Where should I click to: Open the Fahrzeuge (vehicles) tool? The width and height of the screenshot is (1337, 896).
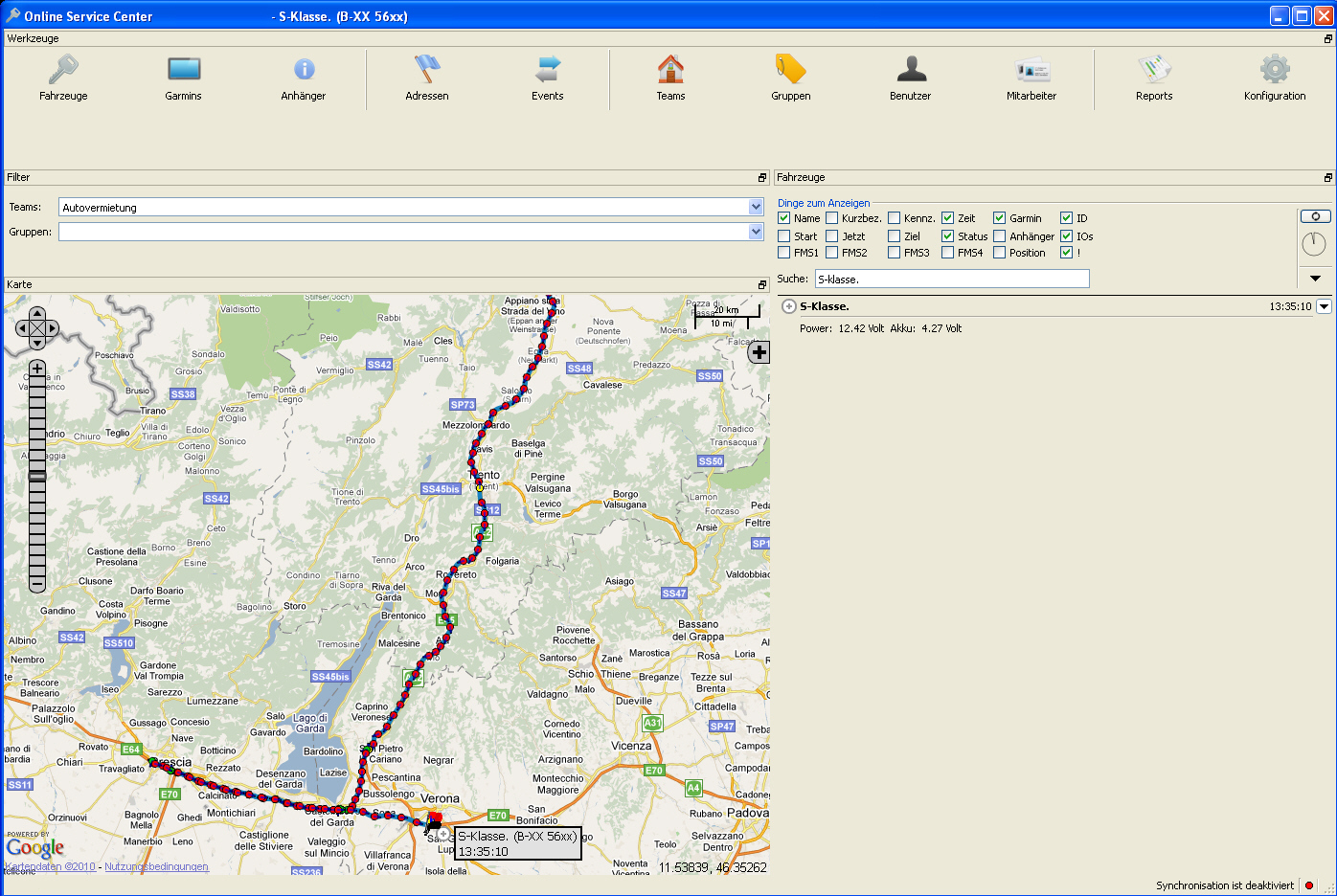click(x=63, y=78)
